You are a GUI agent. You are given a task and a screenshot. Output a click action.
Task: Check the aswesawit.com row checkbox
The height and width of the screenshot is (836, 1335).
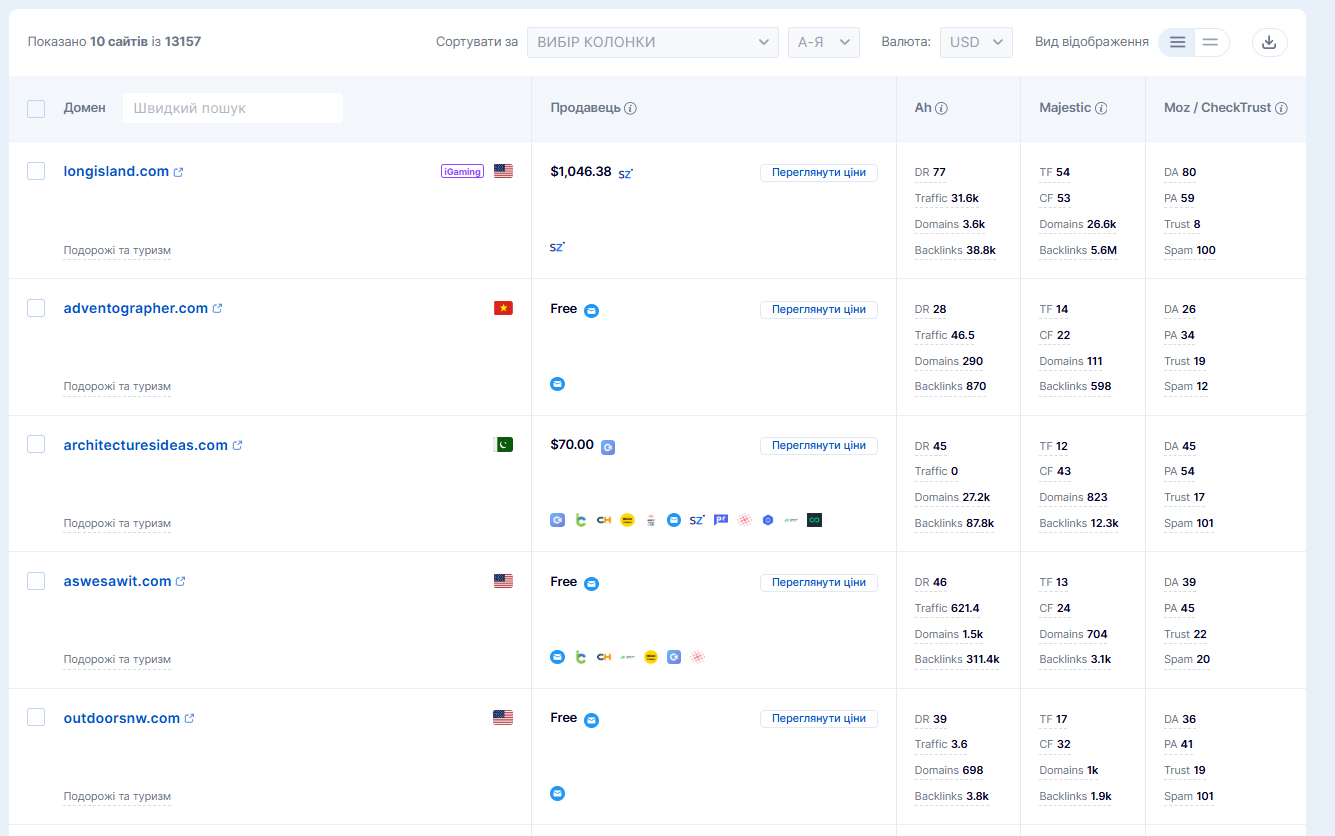(x=36, y=581)
